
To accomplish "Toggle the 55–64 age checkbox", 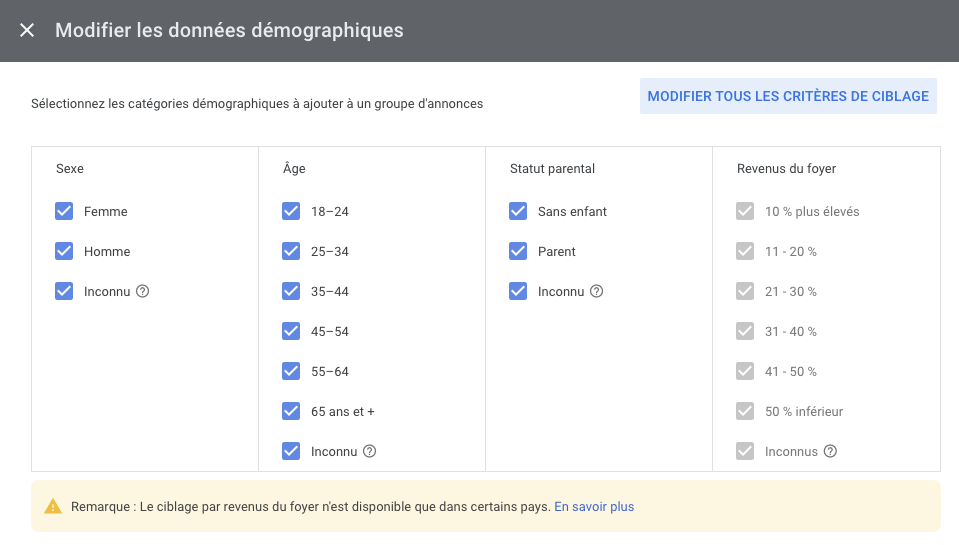I will [x=291, y=371].
